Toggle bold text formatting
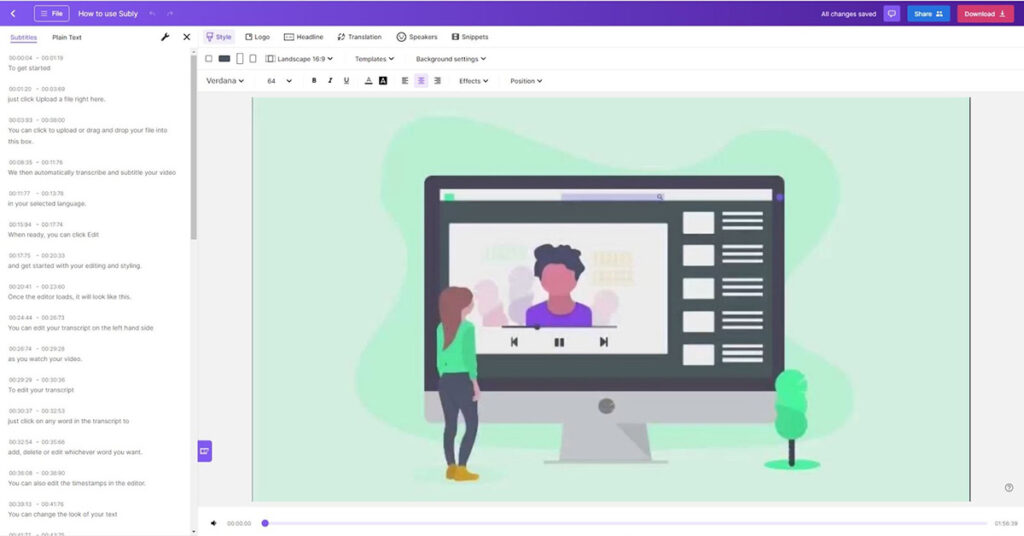Screen dimensions: 1024x536 click(314, 81)
